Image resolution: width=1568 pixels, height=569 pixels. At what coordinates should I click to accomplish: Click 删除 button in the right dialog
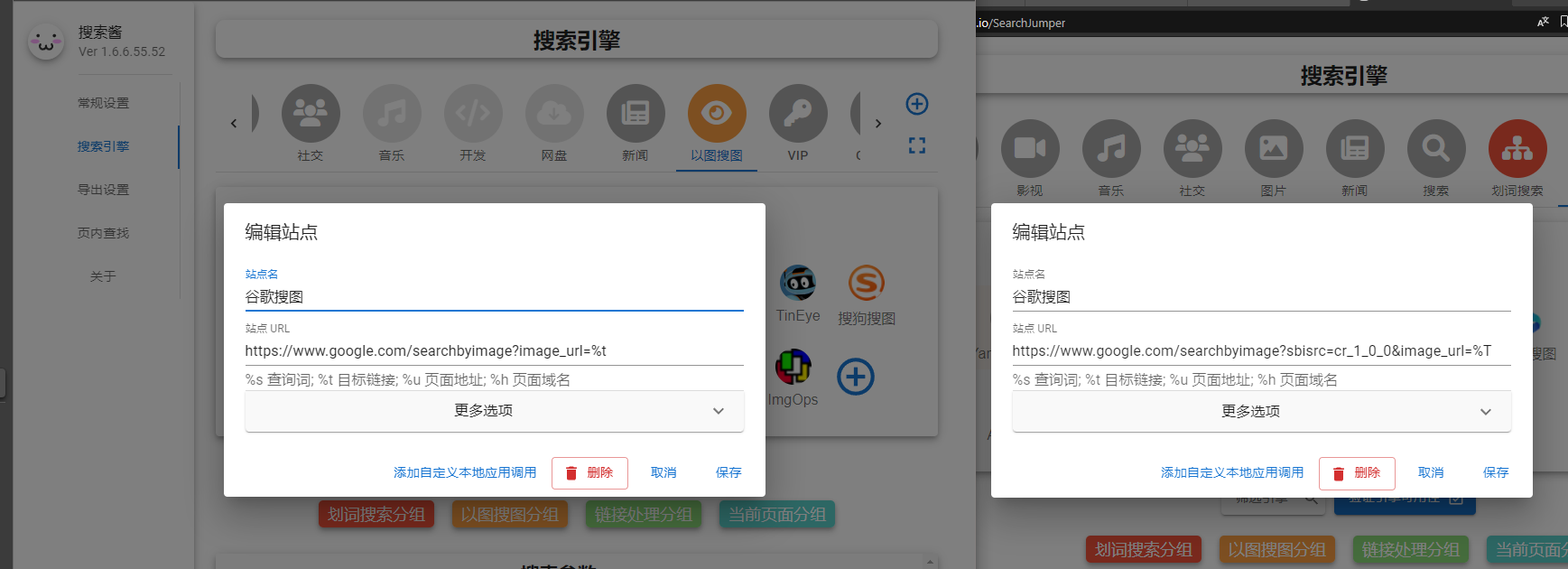click(1356, 473)
